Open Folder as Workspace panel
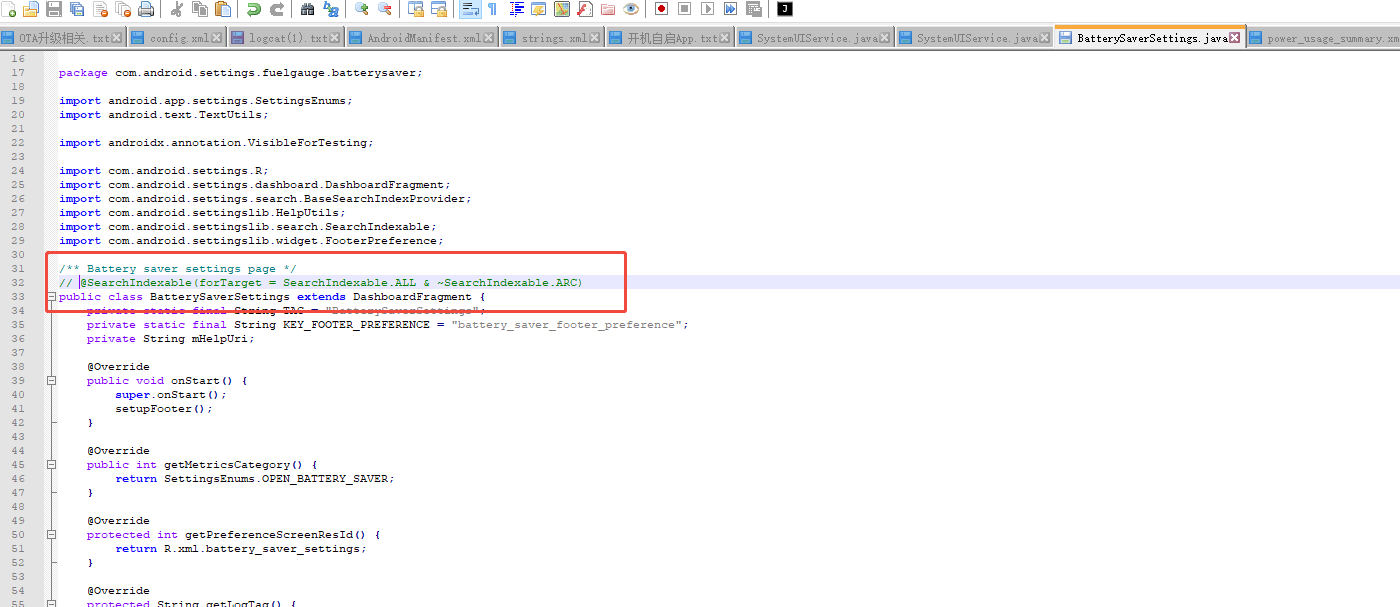 tap(608, 9)
